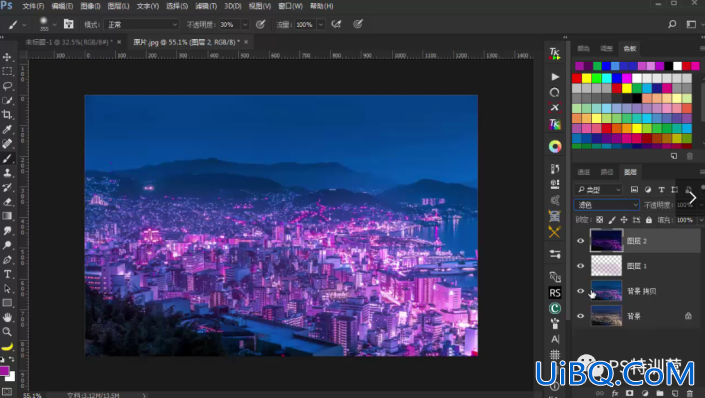This screenshot has height=398, width=705.
Task: Select the Eraser tool
Action: 7,201
